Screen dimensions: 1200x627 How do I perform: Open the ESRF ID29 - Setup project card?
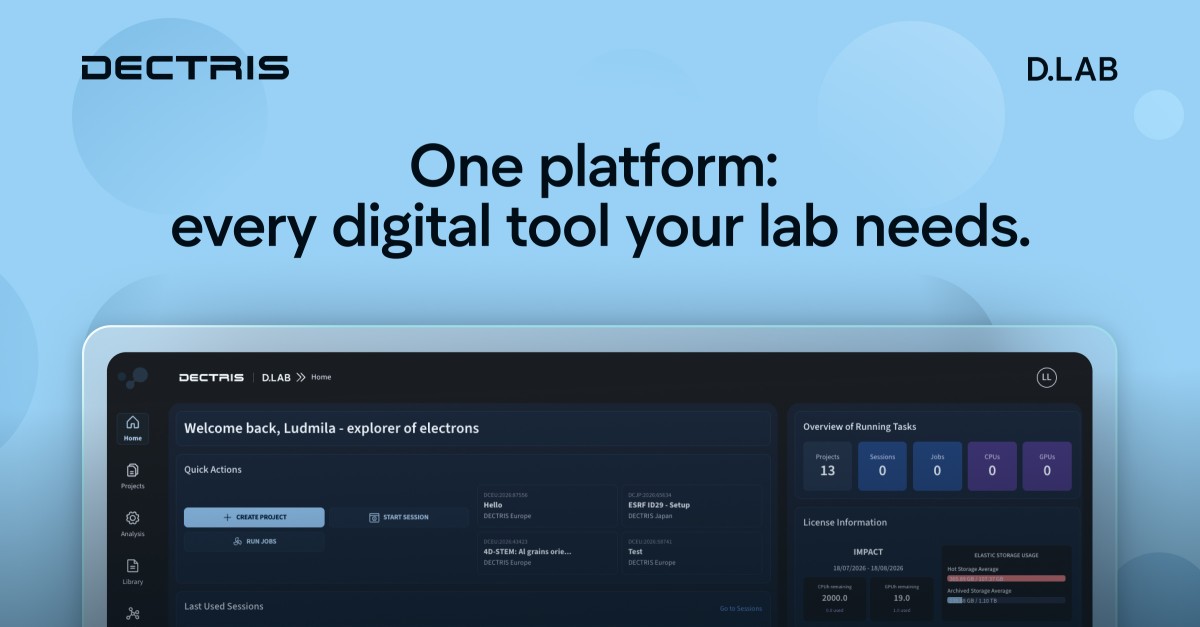[x=692, y=505]
